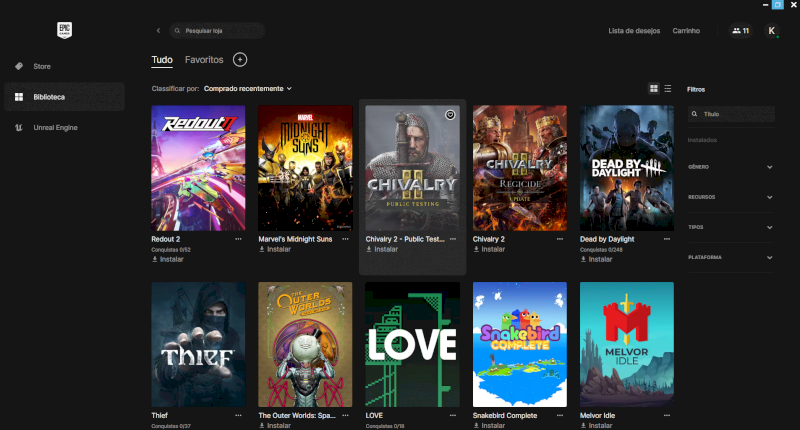Expand the Plataforma filter
Viewport: 800px width, 430px height.
click(731, 257)
